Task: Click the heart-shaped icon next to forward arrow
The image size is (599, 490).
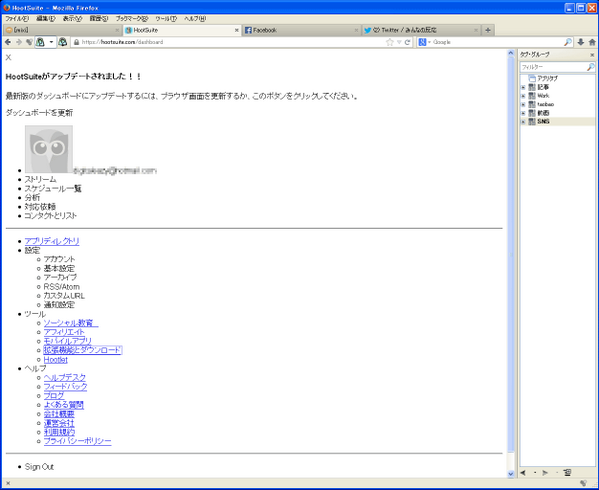Action: tap(29, 42)
